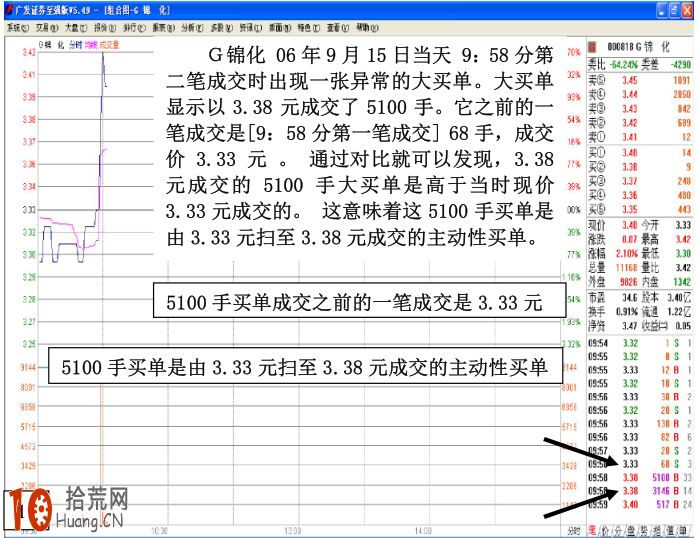The height and width of the screenshot is (538, 699).
Task: Open the 报价 menu
Action: tap(105, 28)
